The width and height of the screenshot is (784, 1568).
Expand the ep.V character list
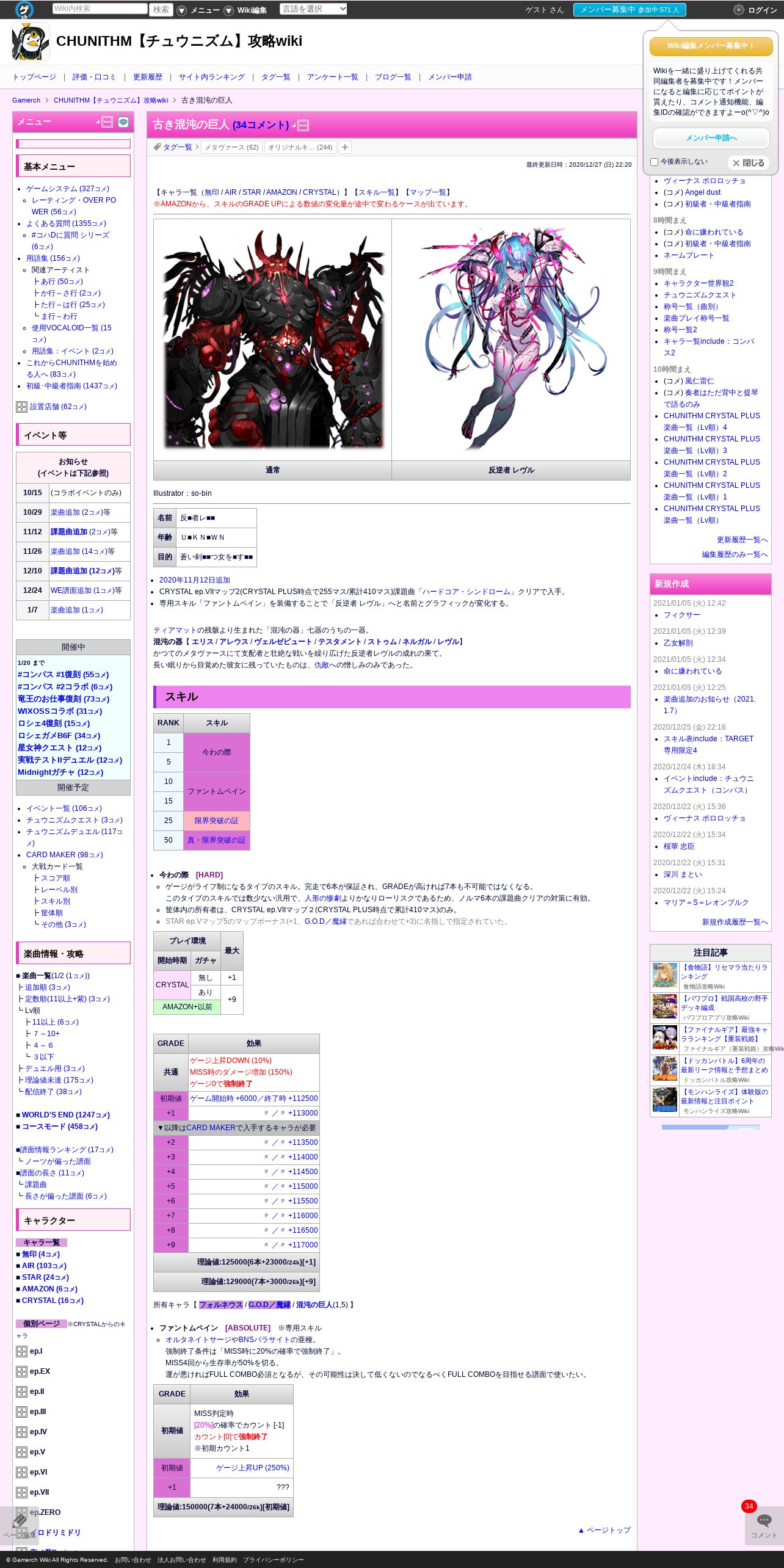21,1452
